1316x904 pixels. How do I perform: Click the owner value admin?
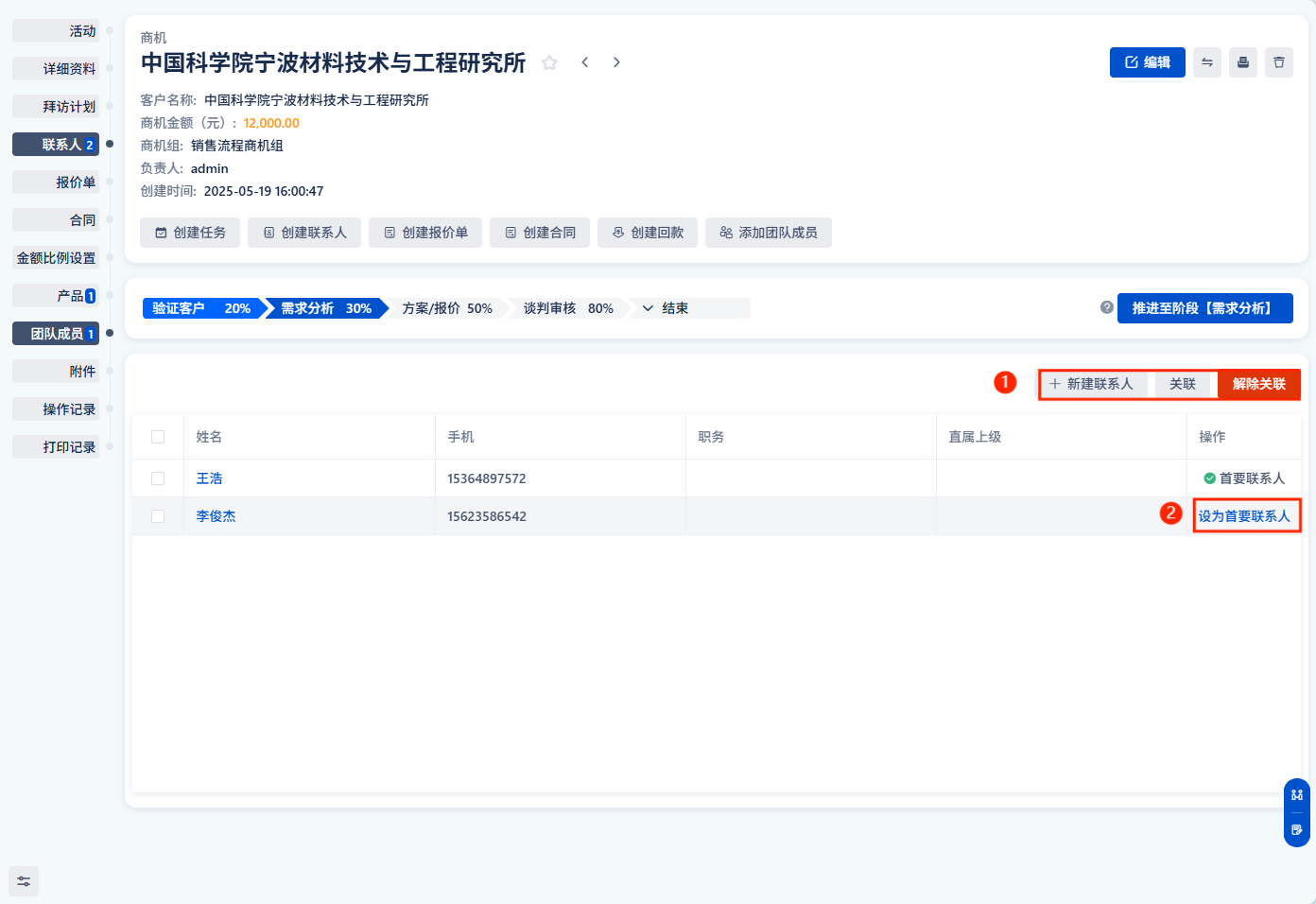pos(210,168)
